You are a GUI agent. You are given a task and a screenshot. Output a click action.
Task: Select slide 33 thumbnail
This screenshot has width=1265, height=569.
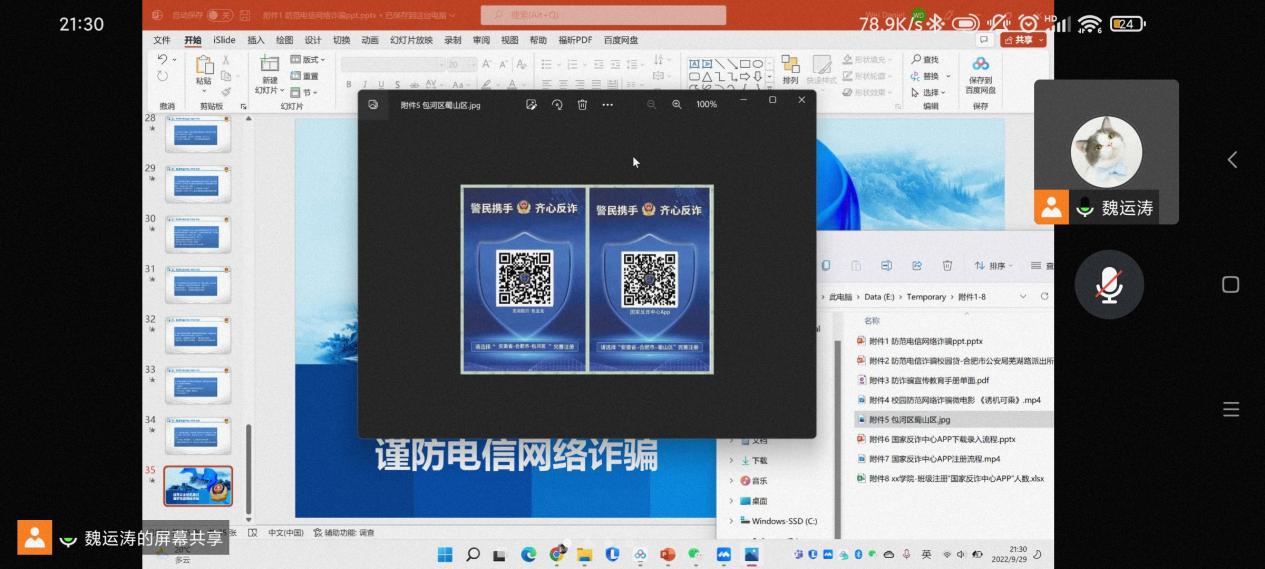click(198, 385)
